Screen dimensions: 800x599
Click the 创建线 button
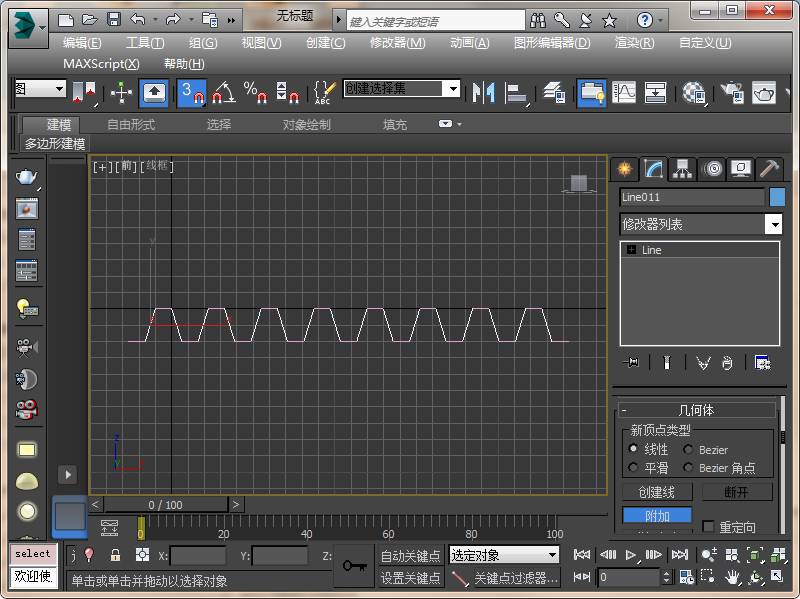[x=656, y=492]
